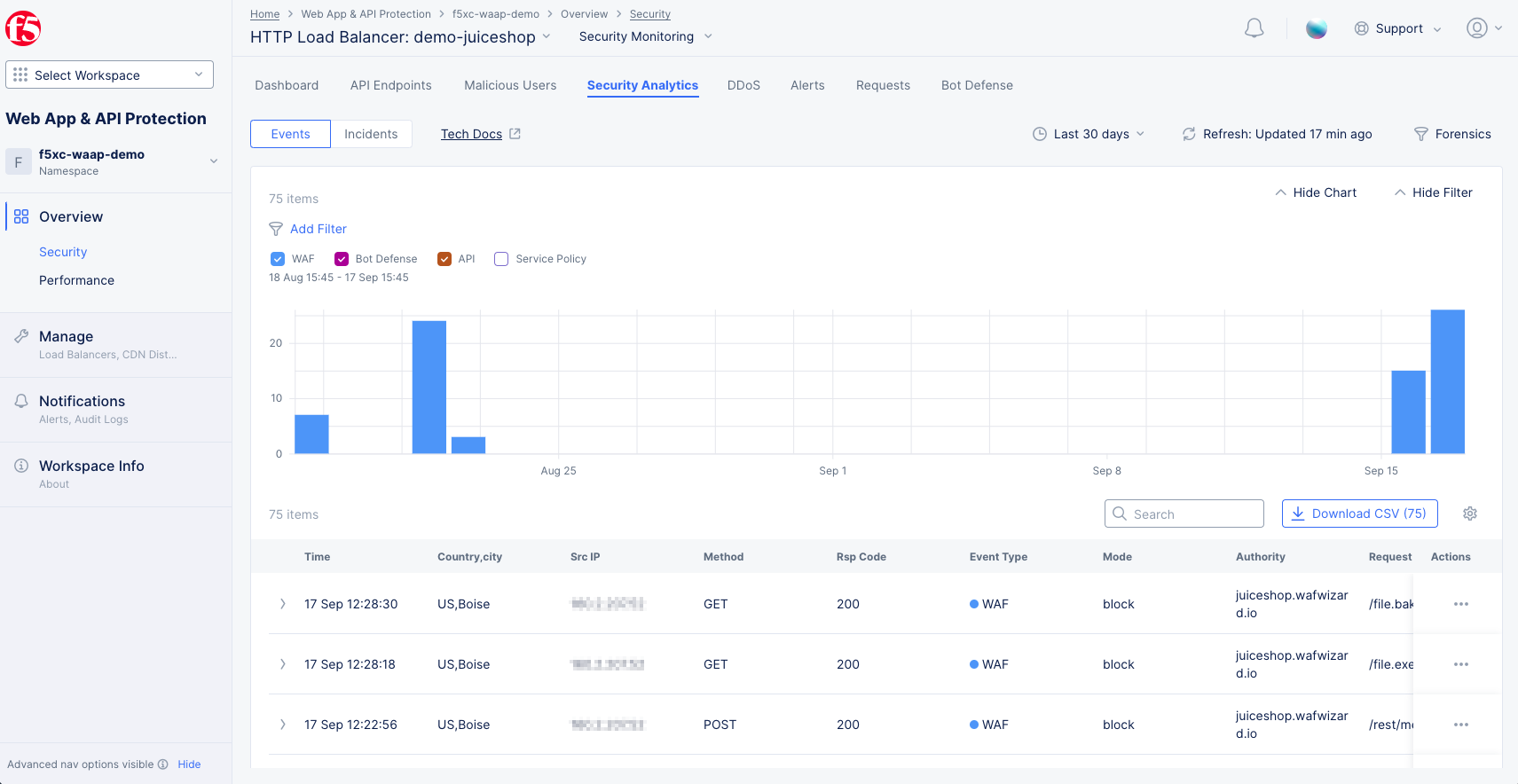
Task: Switch to the Incidents view
Action: (371, 134)
